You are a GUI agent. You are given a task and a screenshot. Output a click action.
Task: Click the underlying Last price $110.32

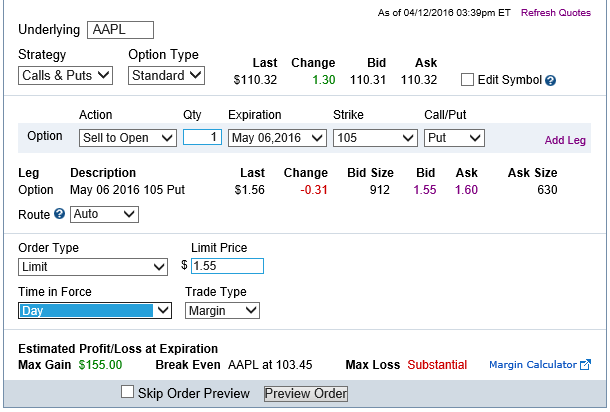pyautogui.click(x=255, y=80)
